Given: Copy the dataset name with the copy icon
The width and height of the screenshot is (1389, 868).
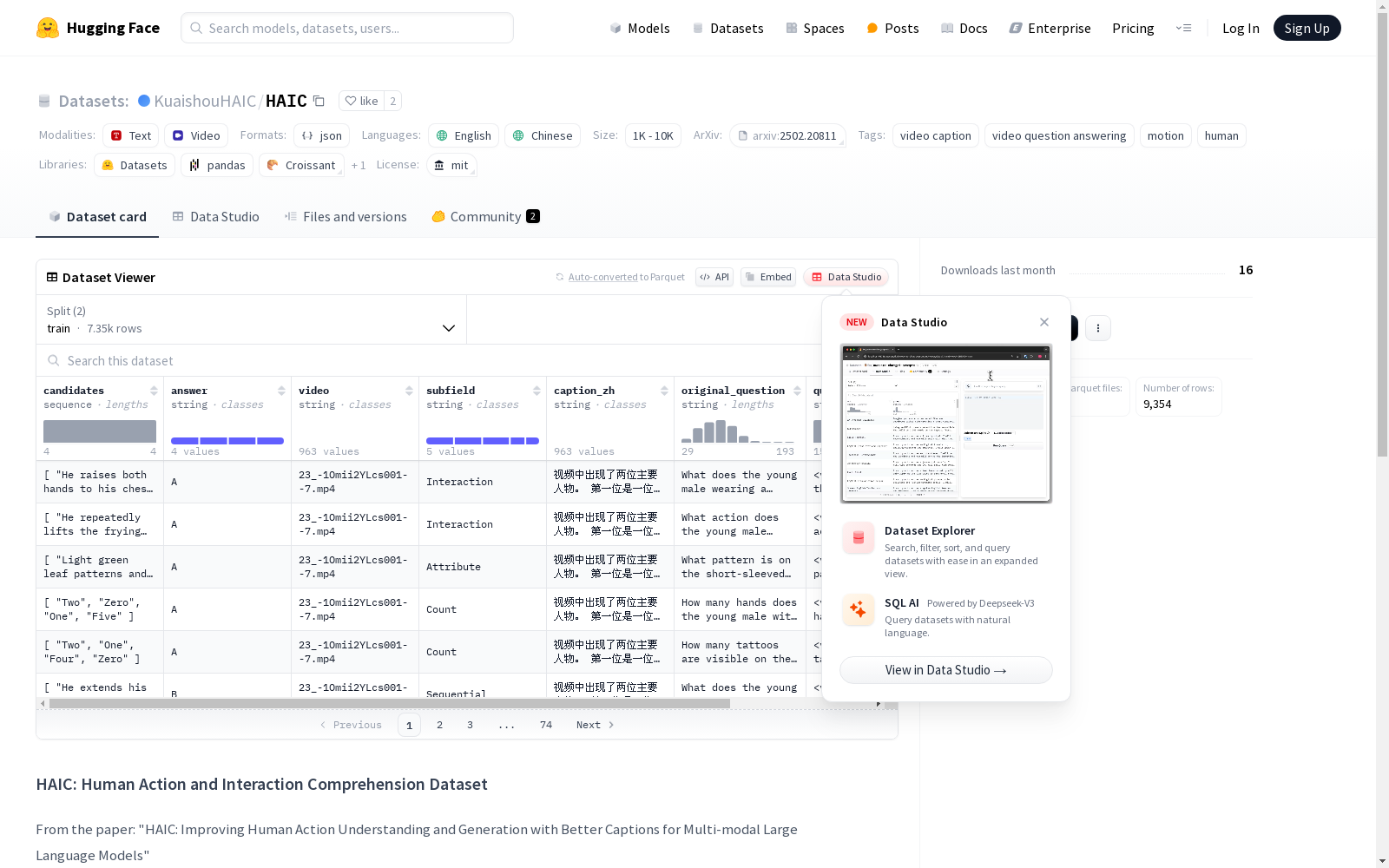Looking at the screenshot, I should coord(319,101).
